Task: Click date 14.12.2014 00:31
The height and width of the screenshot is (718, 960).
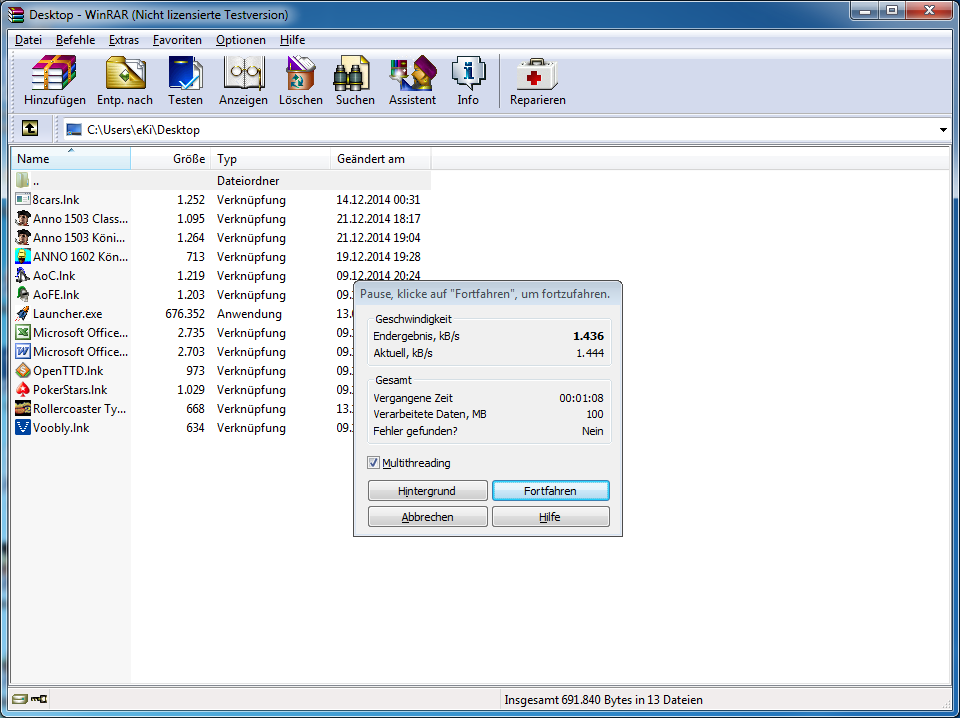Action: [378, 200]
